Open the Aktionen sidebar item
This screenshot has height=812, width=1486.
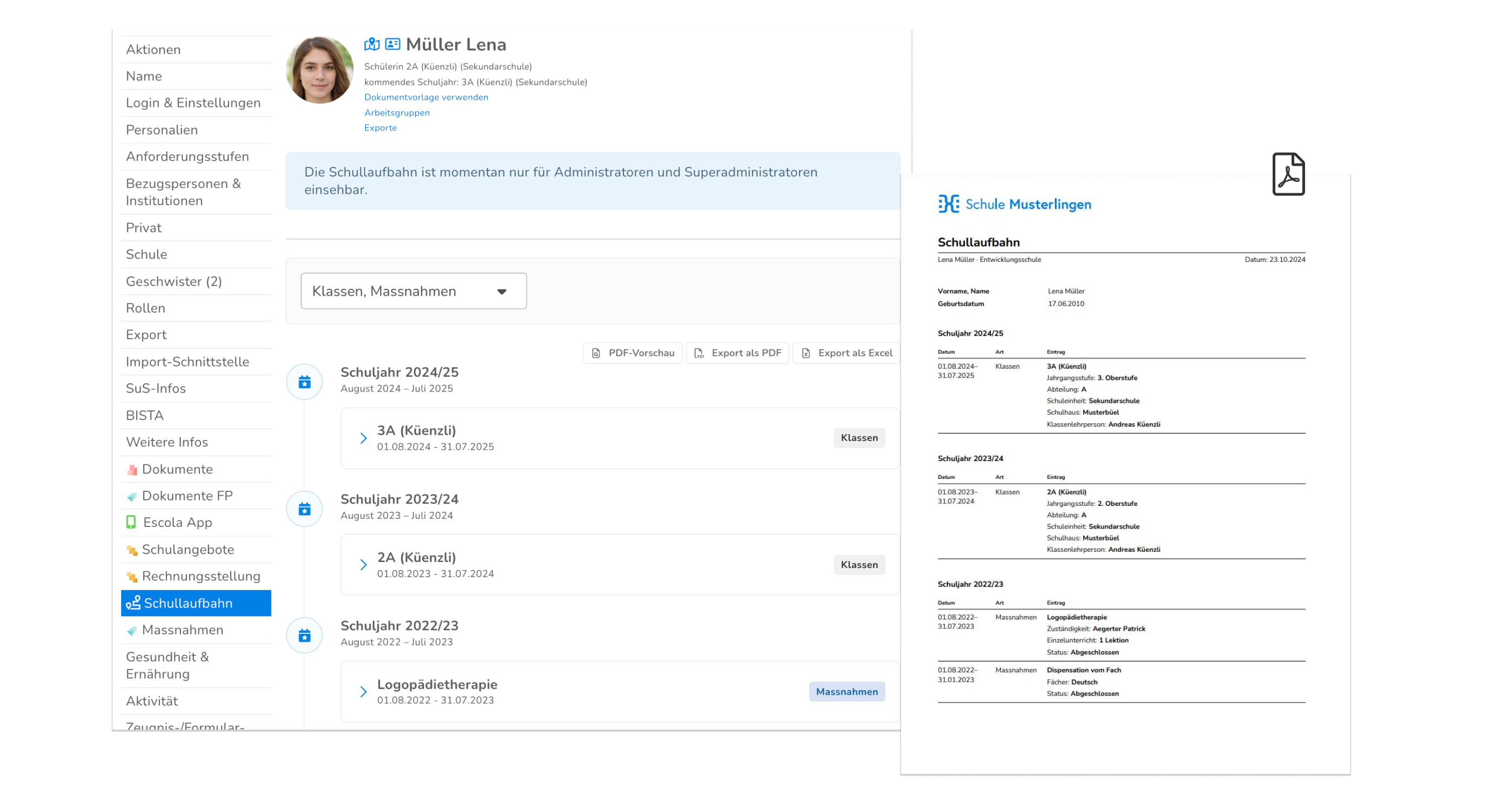196,50
